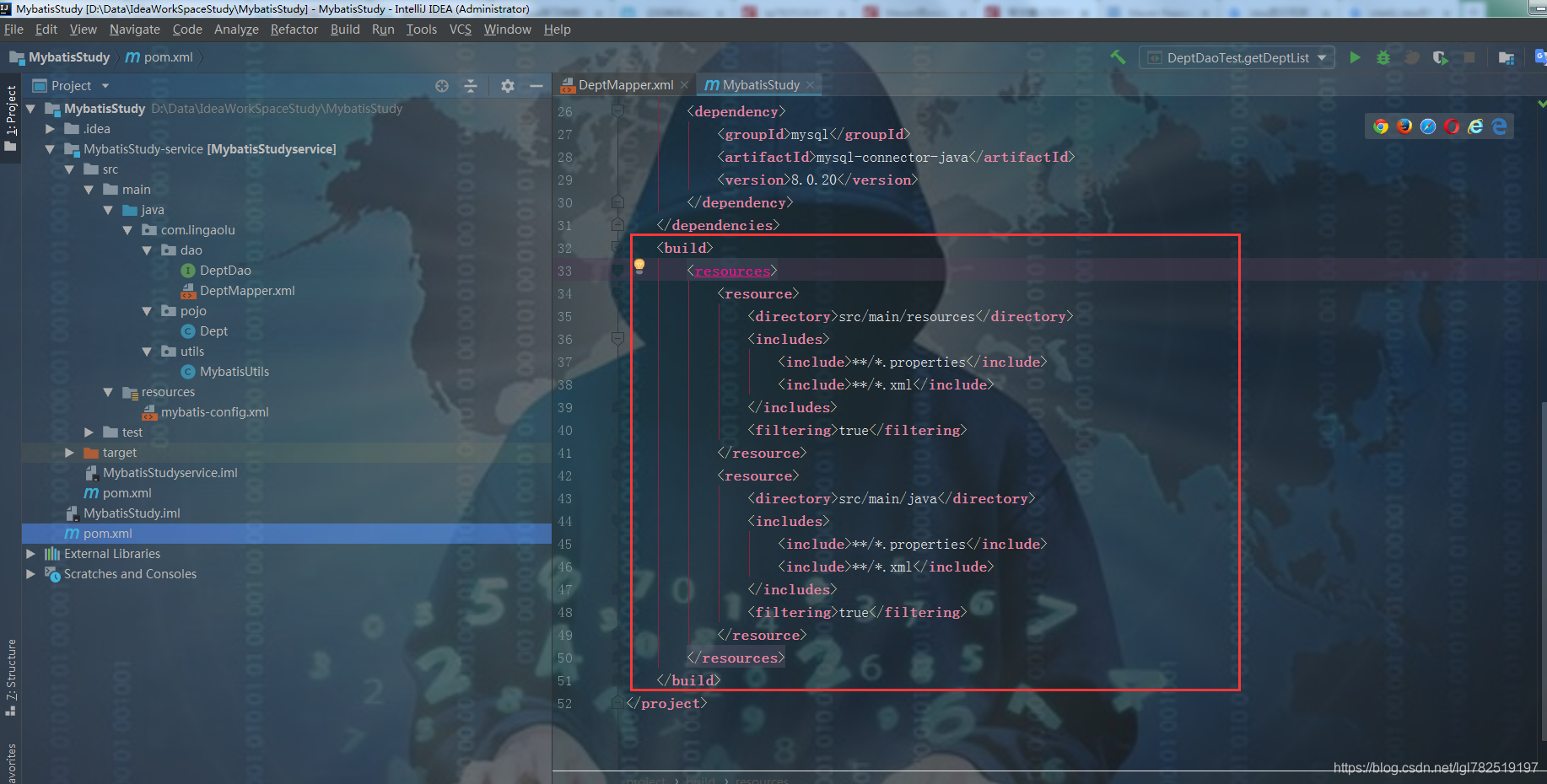Viewport: 1547px width, 784px height.
Task: Select mybatis-config.xml in project tree
Action: (214, 412)
